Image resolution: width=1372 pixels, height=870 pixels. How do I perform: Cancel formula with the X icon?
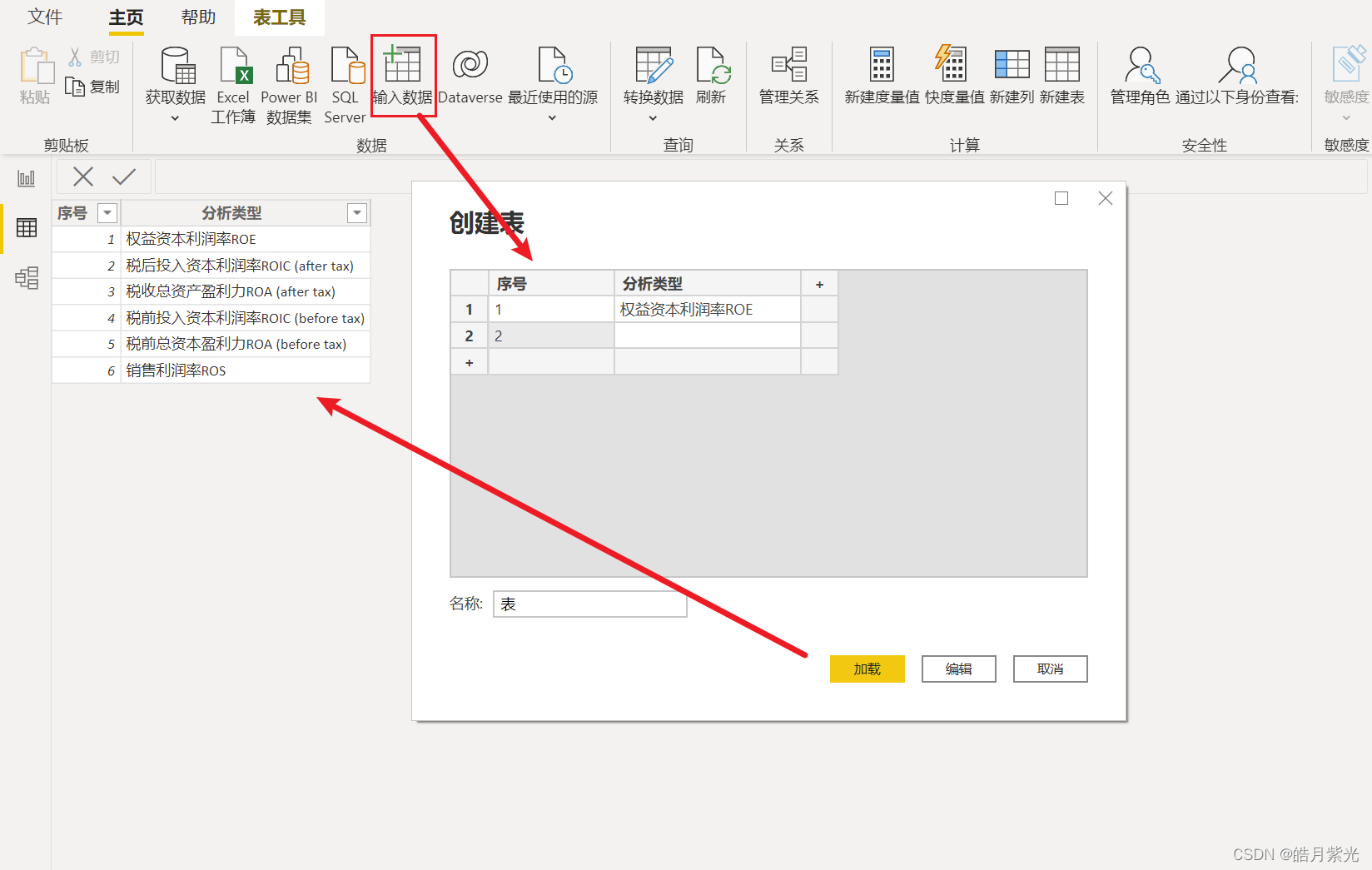pos(83,176)
